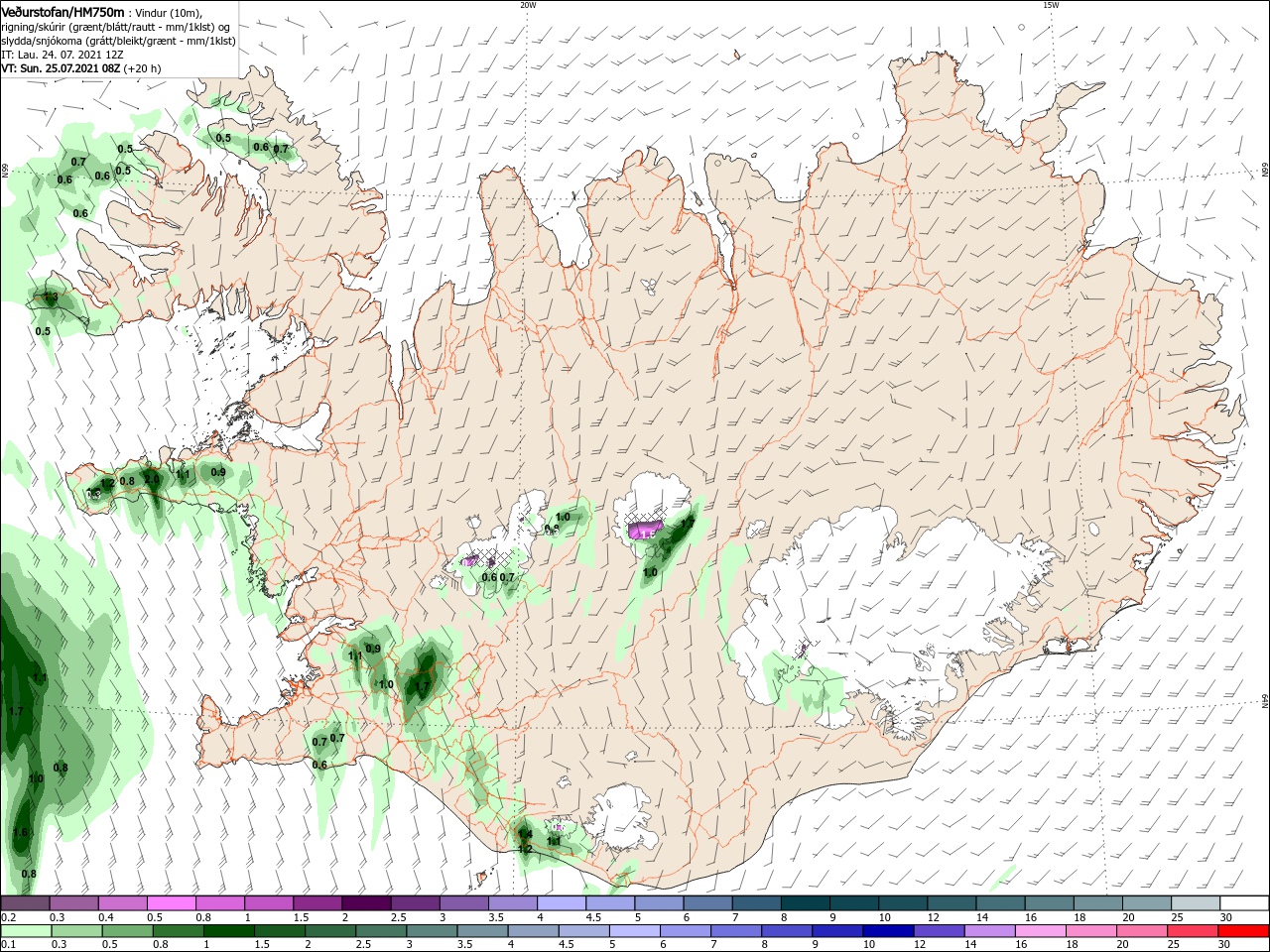Viewport: 1270px width, 952px height.
Task: Click the 1.6 rain value off the southwest coast
Action: coord(20,832)
